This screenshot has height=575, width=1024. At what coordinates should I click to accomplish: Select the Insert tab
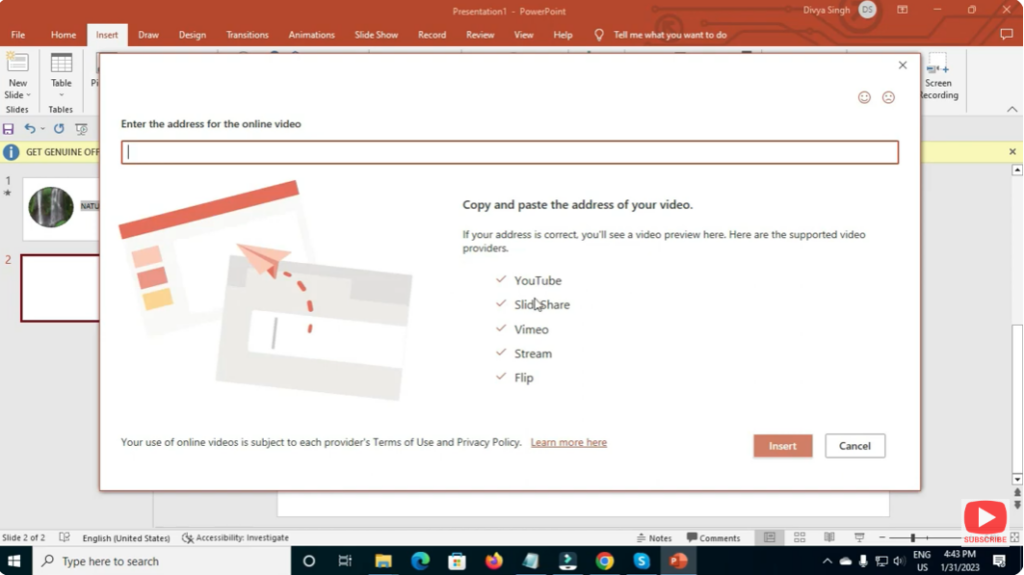coord(107,35)
